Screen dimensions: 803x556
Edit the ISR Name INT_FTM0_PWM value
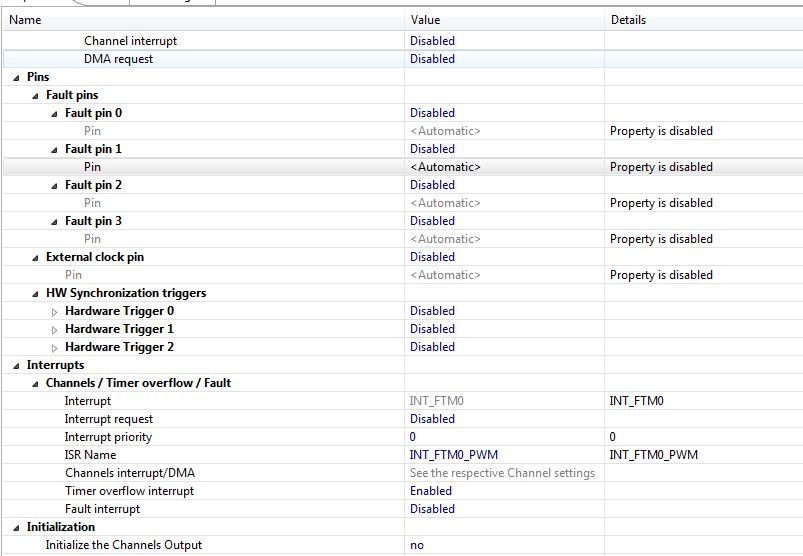click(453, 455)
